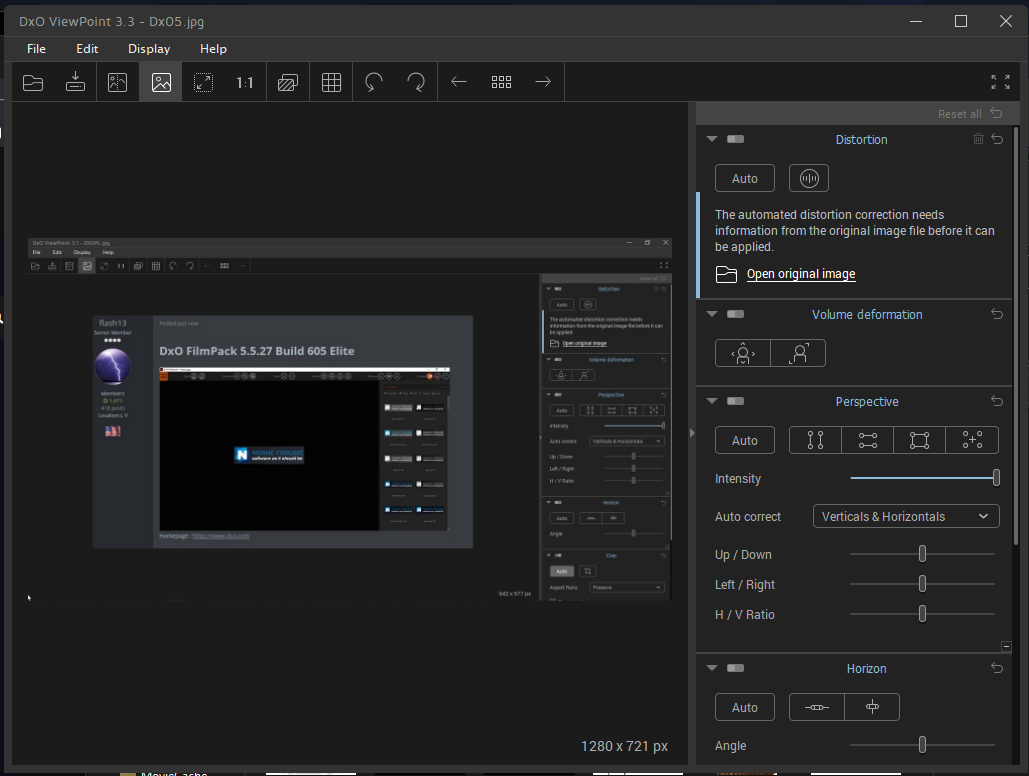Click Auto in the Horizon panel
1029x776 pixels.
(x=745, y=707)
